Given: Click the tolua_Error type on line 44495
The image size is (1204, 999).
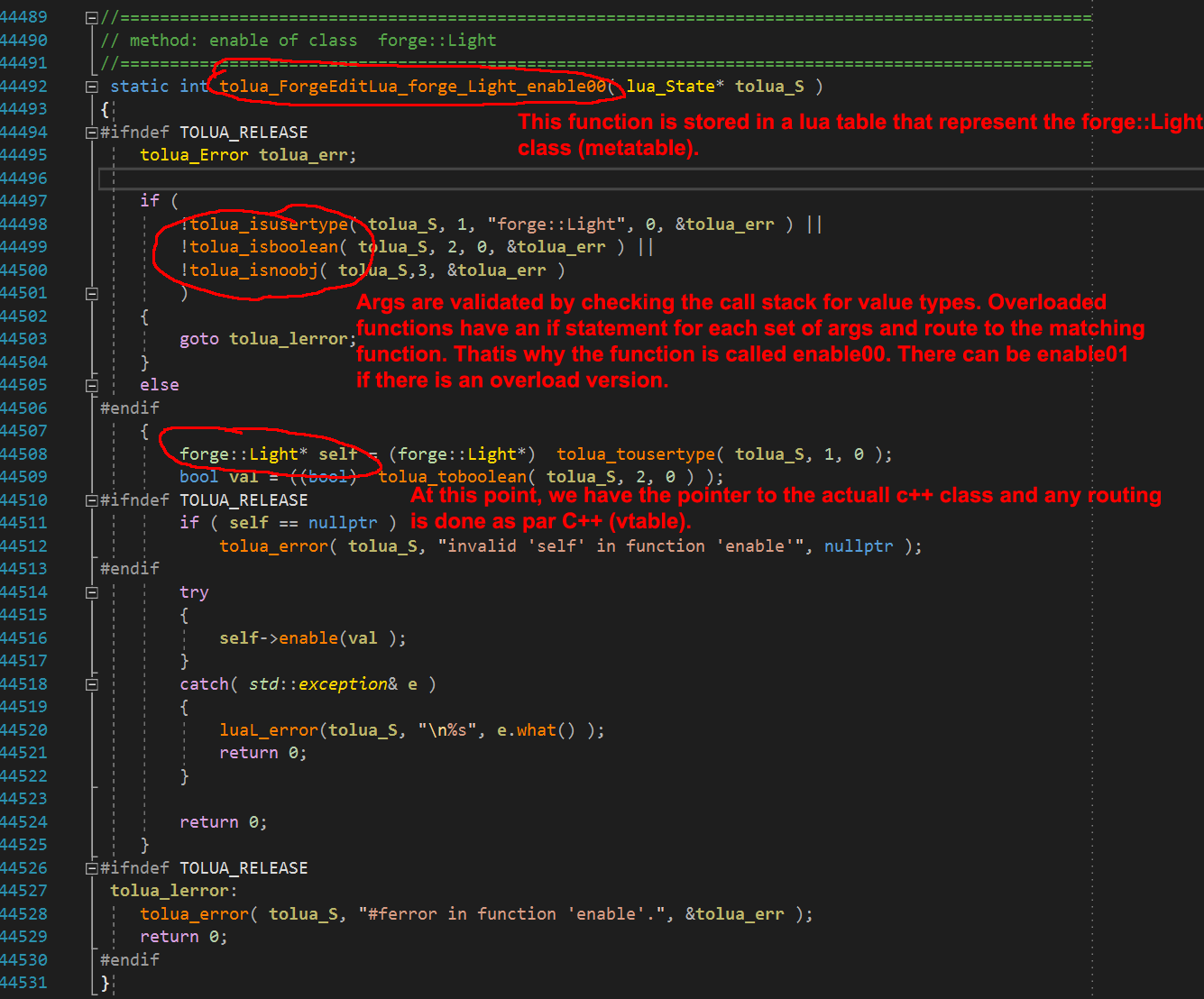Looking at the screenshot, I should (x=194, y=155).
